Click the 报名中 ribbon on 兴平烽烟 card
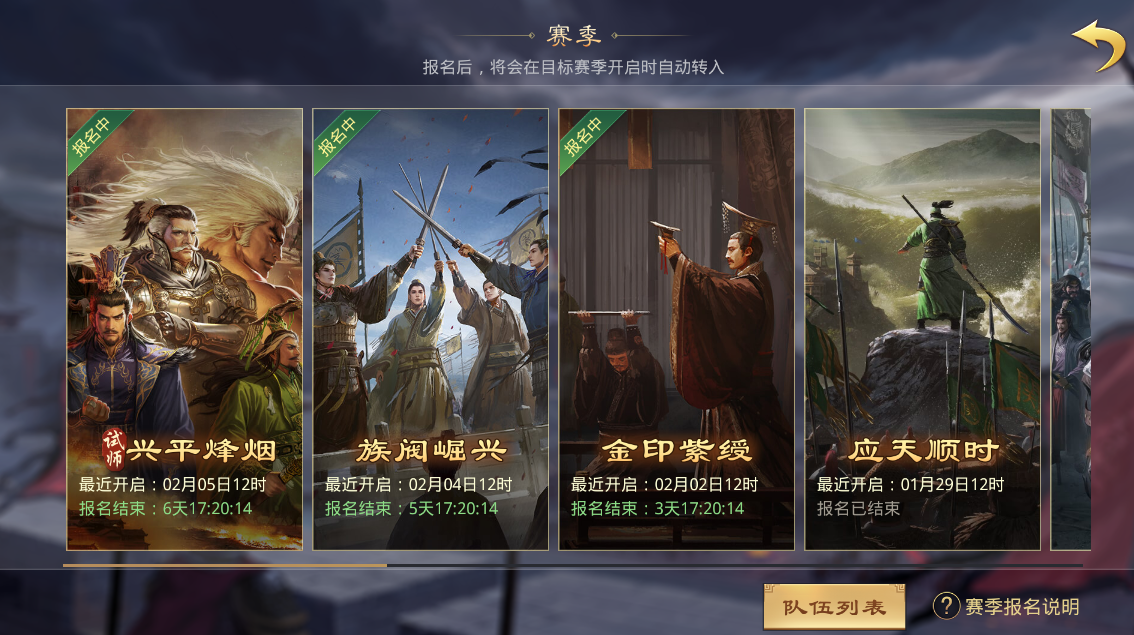This screenshot has width=1134, height=635. click(x=93, y=135)
